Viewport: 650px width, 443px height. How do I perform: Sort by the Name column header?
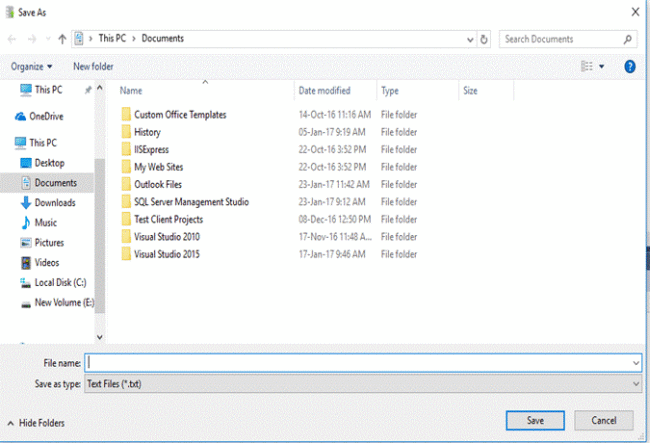coord(131,91)
